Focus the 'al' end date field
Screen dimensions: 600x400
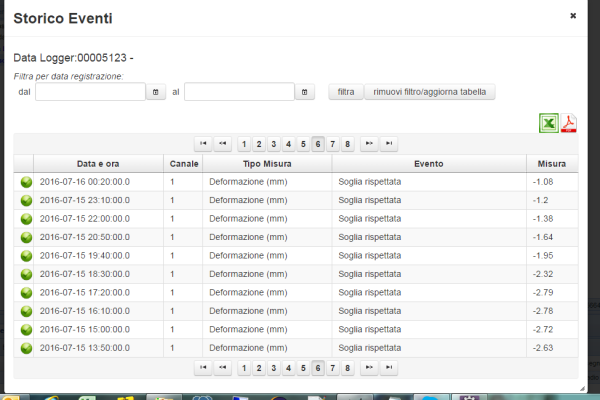(x=238, y=92)
